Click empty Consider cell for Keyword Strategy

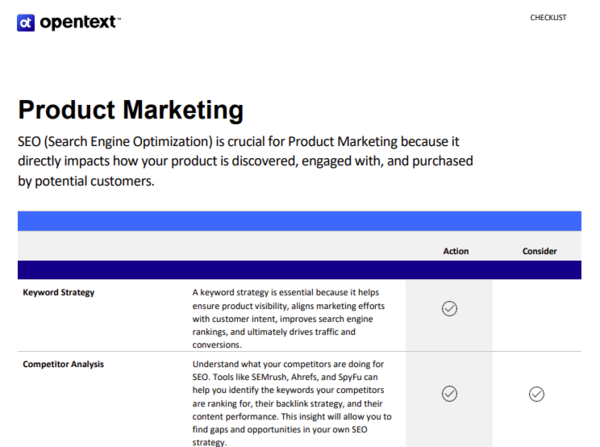coord(536,313)
